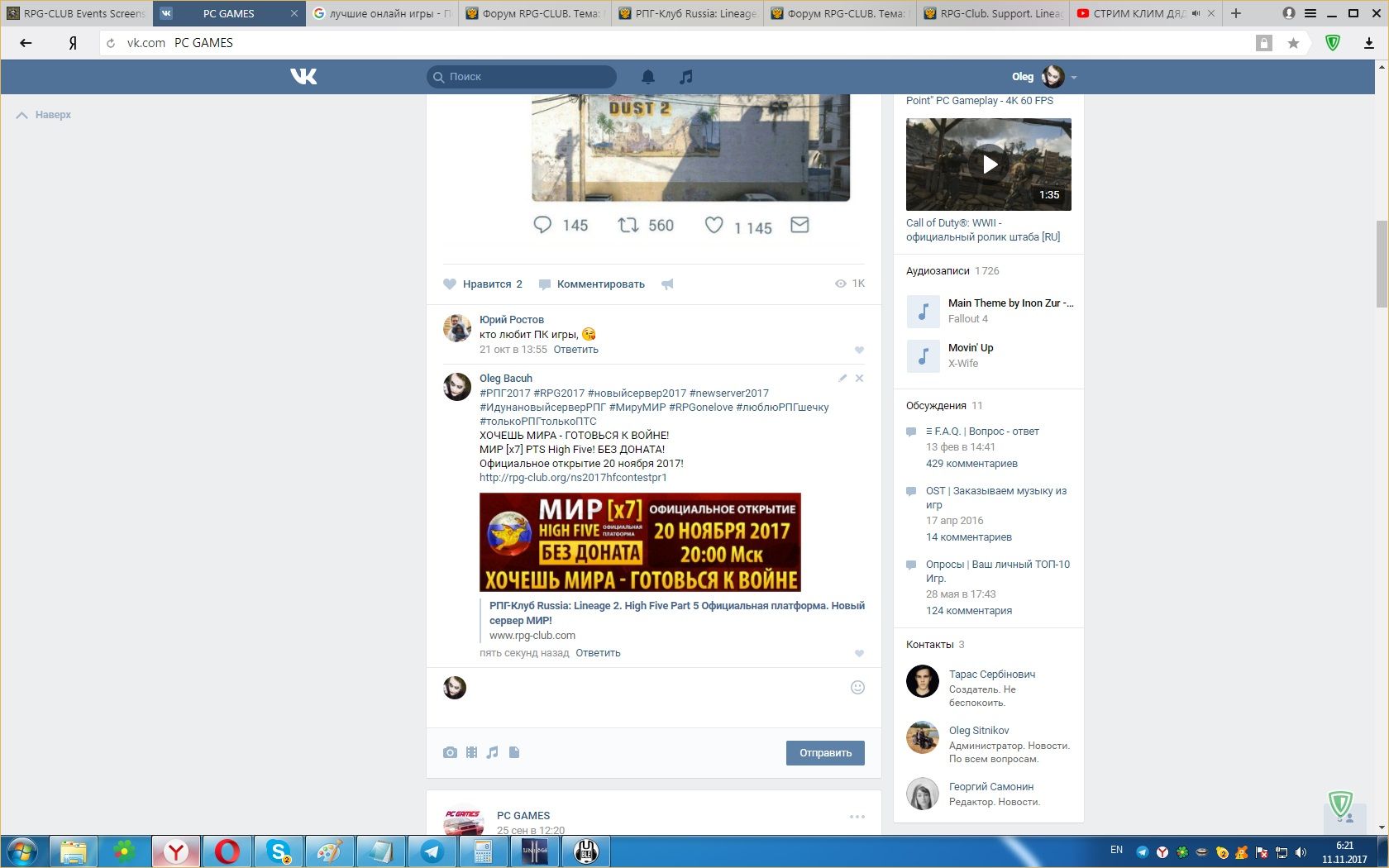
Task: Switch to лучшие онлайн игры Google tab
Action: click(x=383, y=13)
